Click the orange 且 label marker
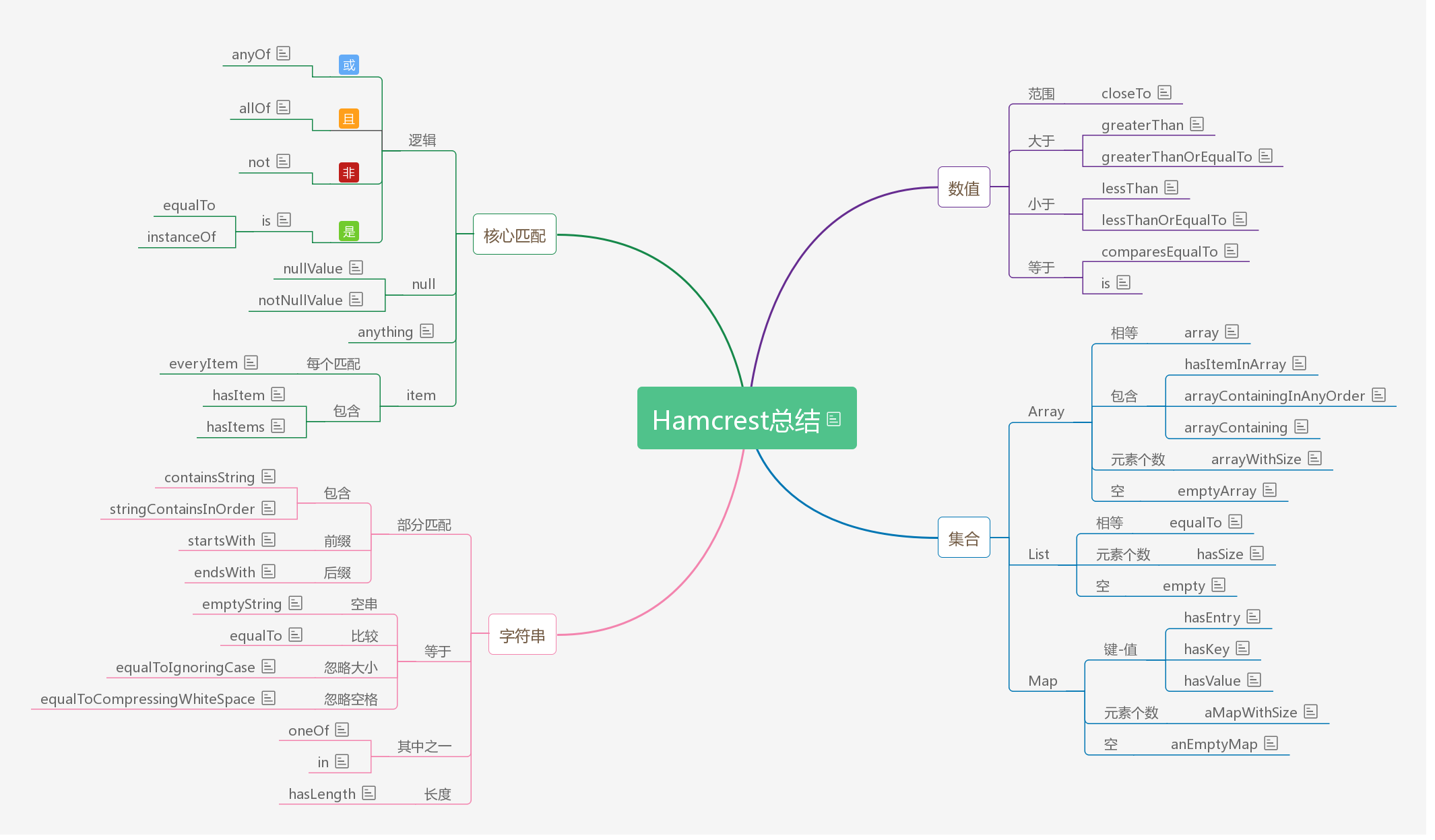1435x840 pixels. pos(349,119)
